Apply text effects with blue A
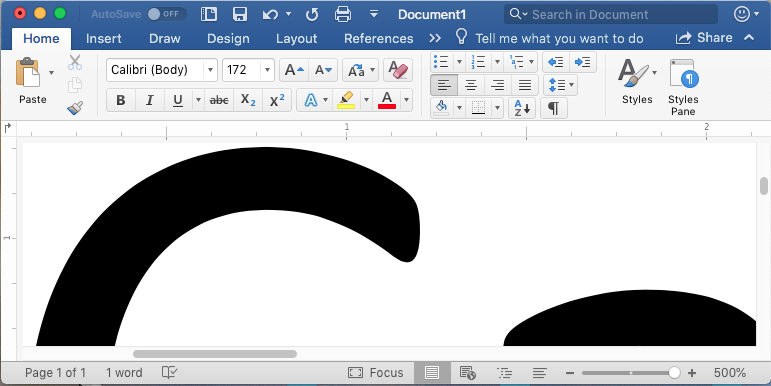This screenshot has width=771, height=386. pyautogui.click(x=310, y=100)
